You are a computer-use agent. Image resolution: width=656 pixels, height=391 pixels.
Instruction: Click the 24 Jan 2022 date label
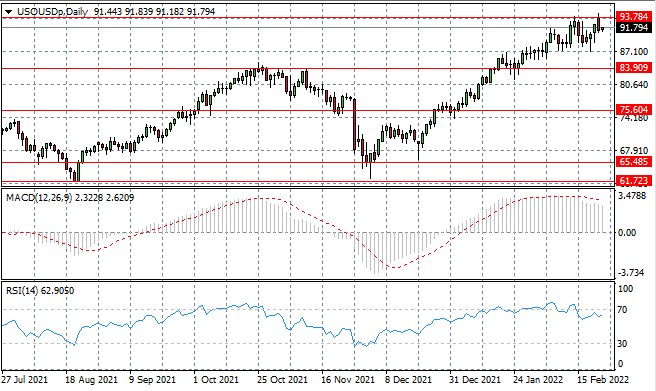538,380
